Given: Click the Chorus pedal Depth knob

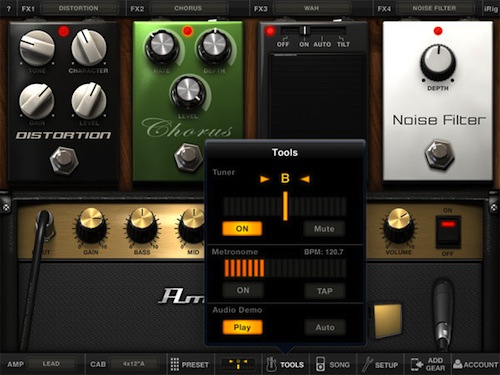Looking at the screenshot, I should click(214, 46).
